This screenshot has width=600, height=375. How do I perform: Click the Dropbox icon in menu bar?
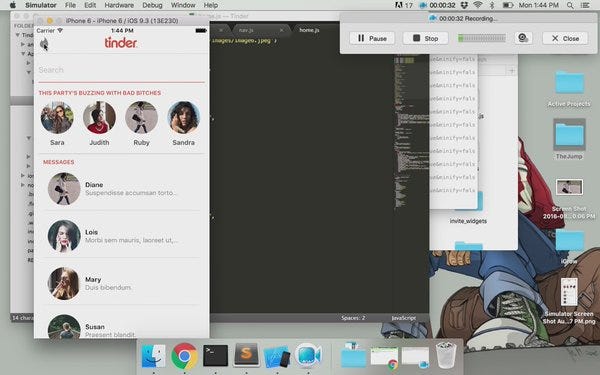464,5
